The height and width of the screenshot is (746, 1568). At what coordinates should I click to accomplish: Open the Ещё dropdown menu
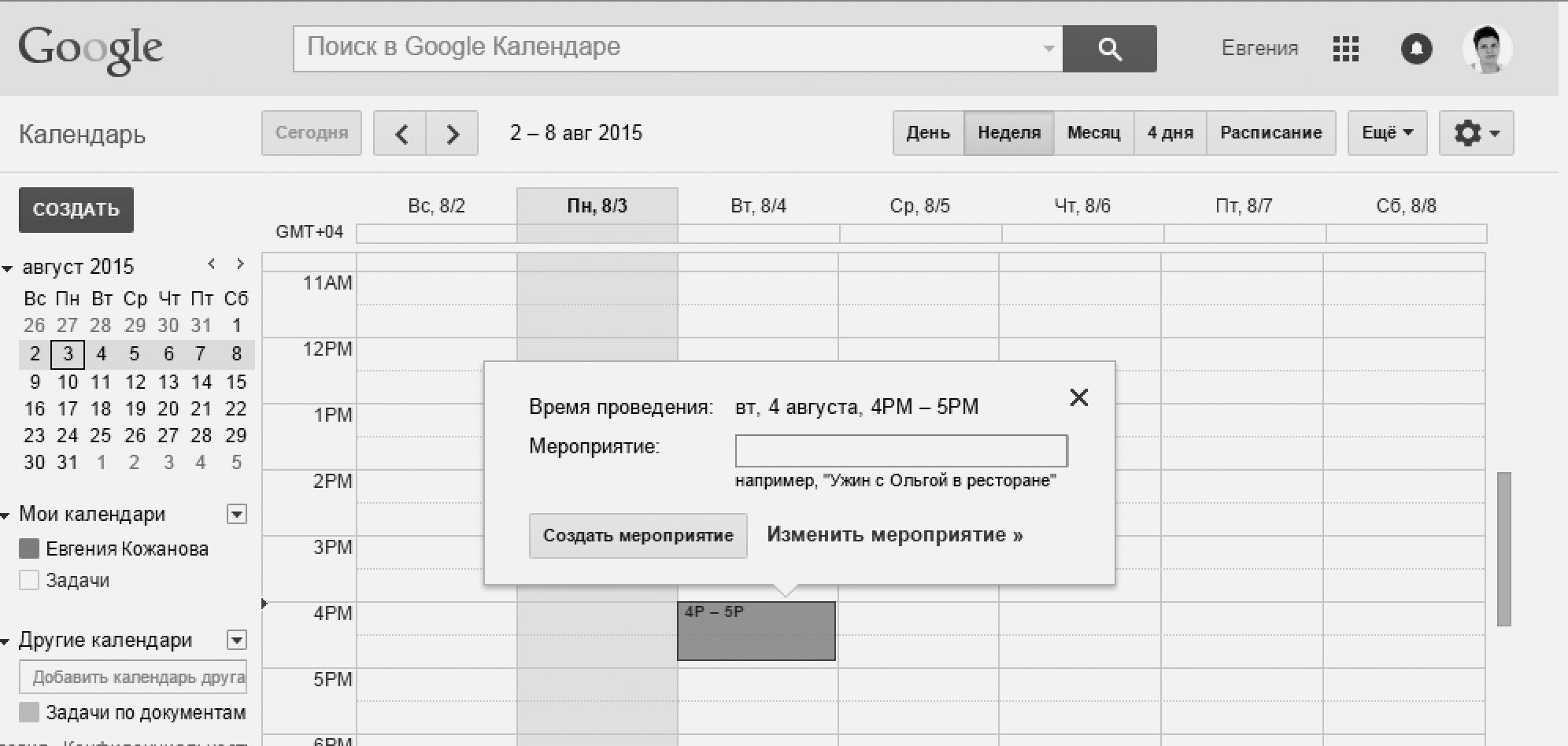coord(1387,133)
